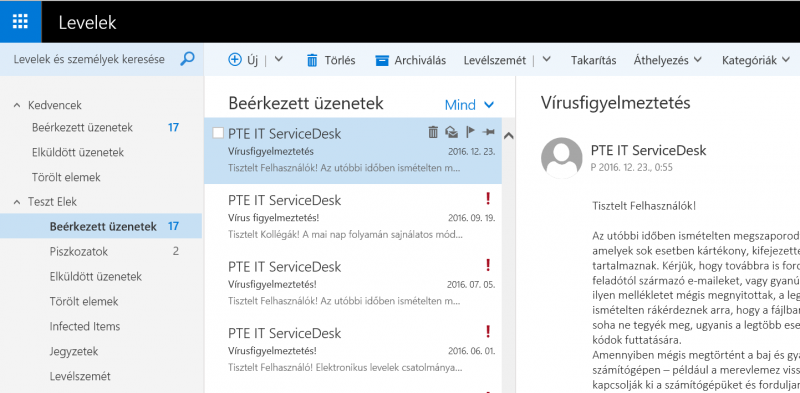Mark selected message as read envelope icon
The height and width of the screenshot is (393, 800).
pyautogui.click(x=451, y=133)
